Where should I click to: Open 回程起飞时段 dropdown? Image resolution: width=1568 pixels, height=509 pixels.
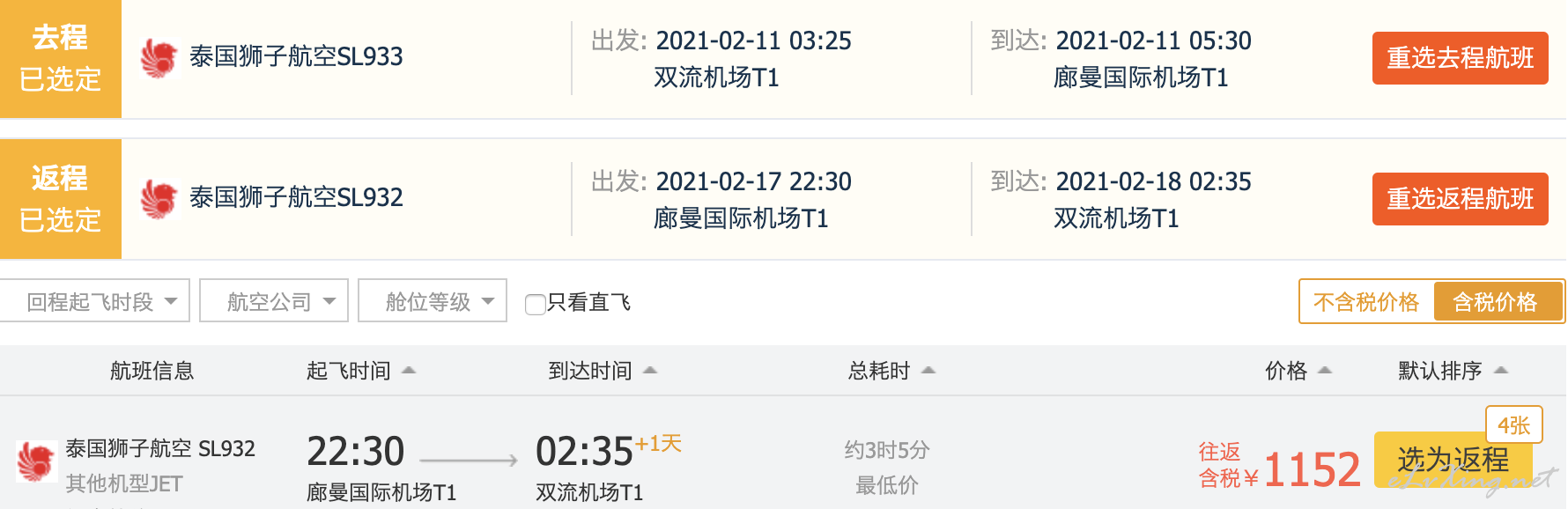coord(95,301)
